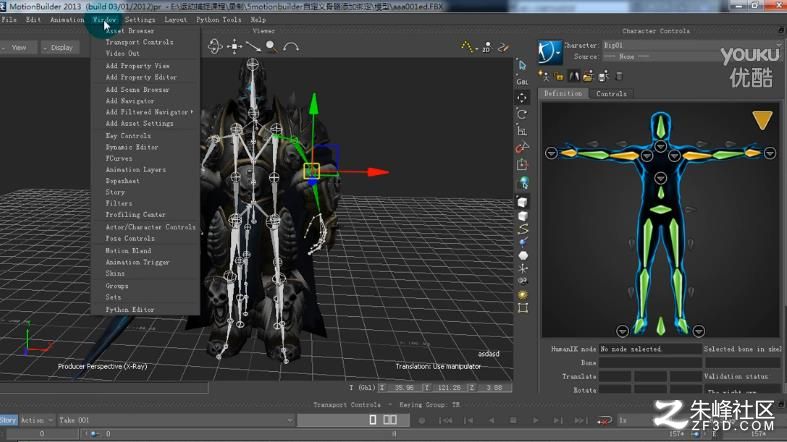The width and height of the screenshot is (787, 442).
Task: Switch to the Definition tab
Action: point(563,93)
